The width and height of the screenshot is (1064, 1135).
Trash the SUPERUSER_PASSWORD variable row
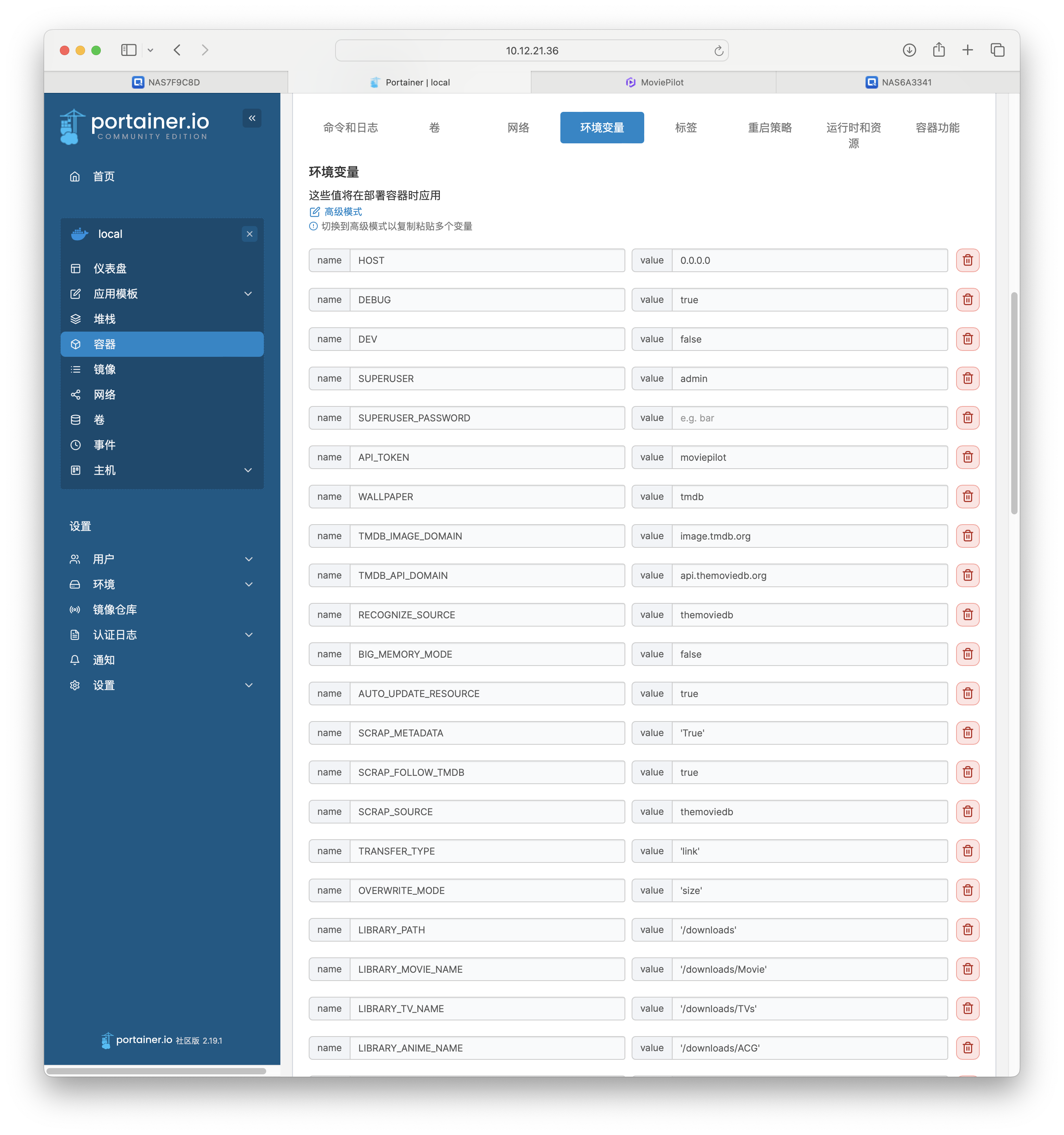967,418
